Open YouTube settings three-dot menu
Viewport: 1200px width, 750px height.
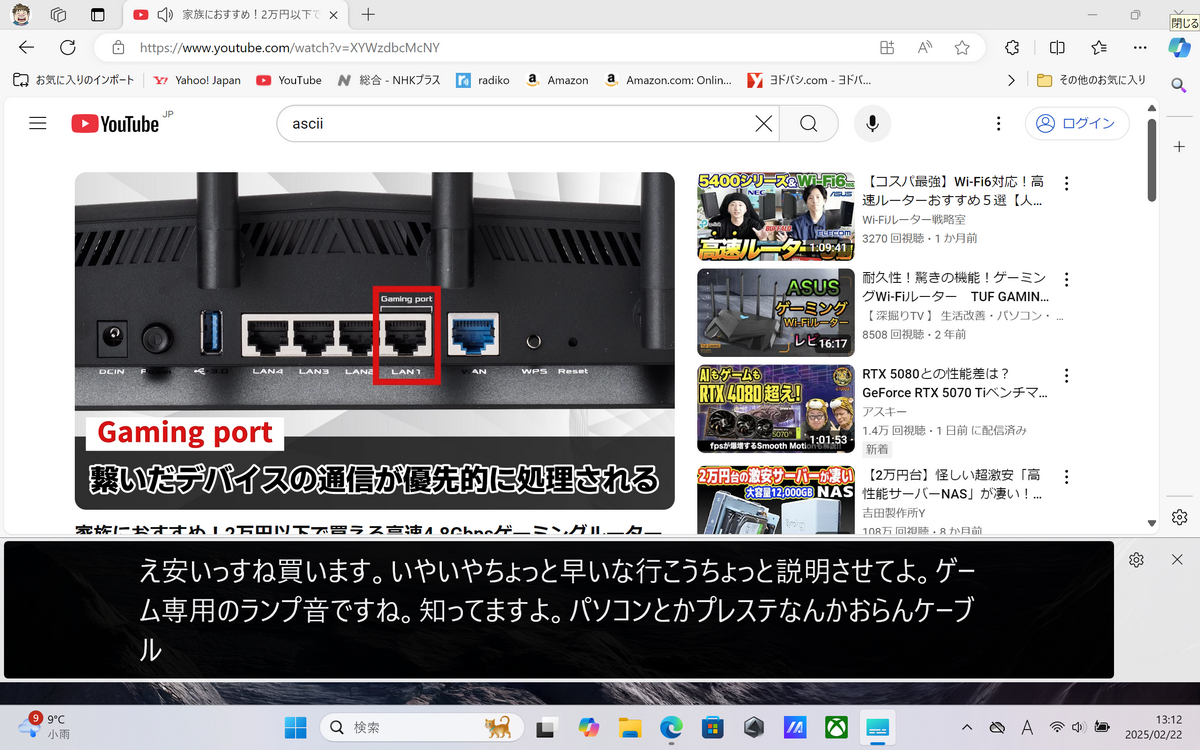998,124
